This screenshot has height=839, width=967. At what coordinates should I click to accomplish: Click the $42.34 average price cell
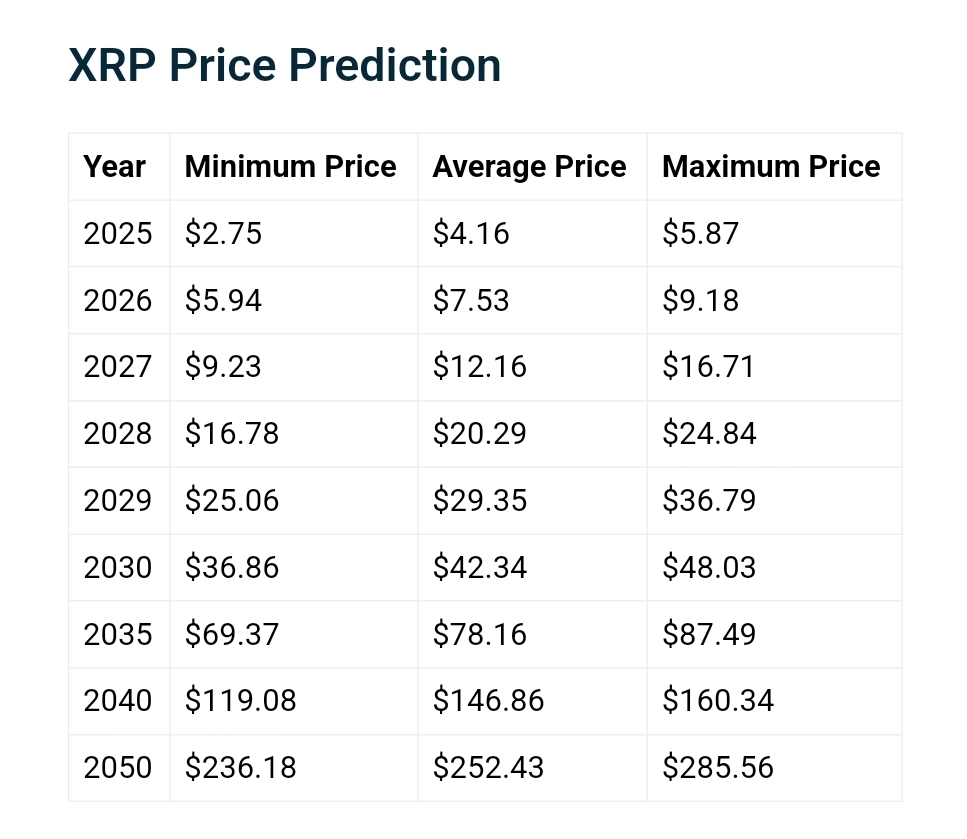click(480, 567)
